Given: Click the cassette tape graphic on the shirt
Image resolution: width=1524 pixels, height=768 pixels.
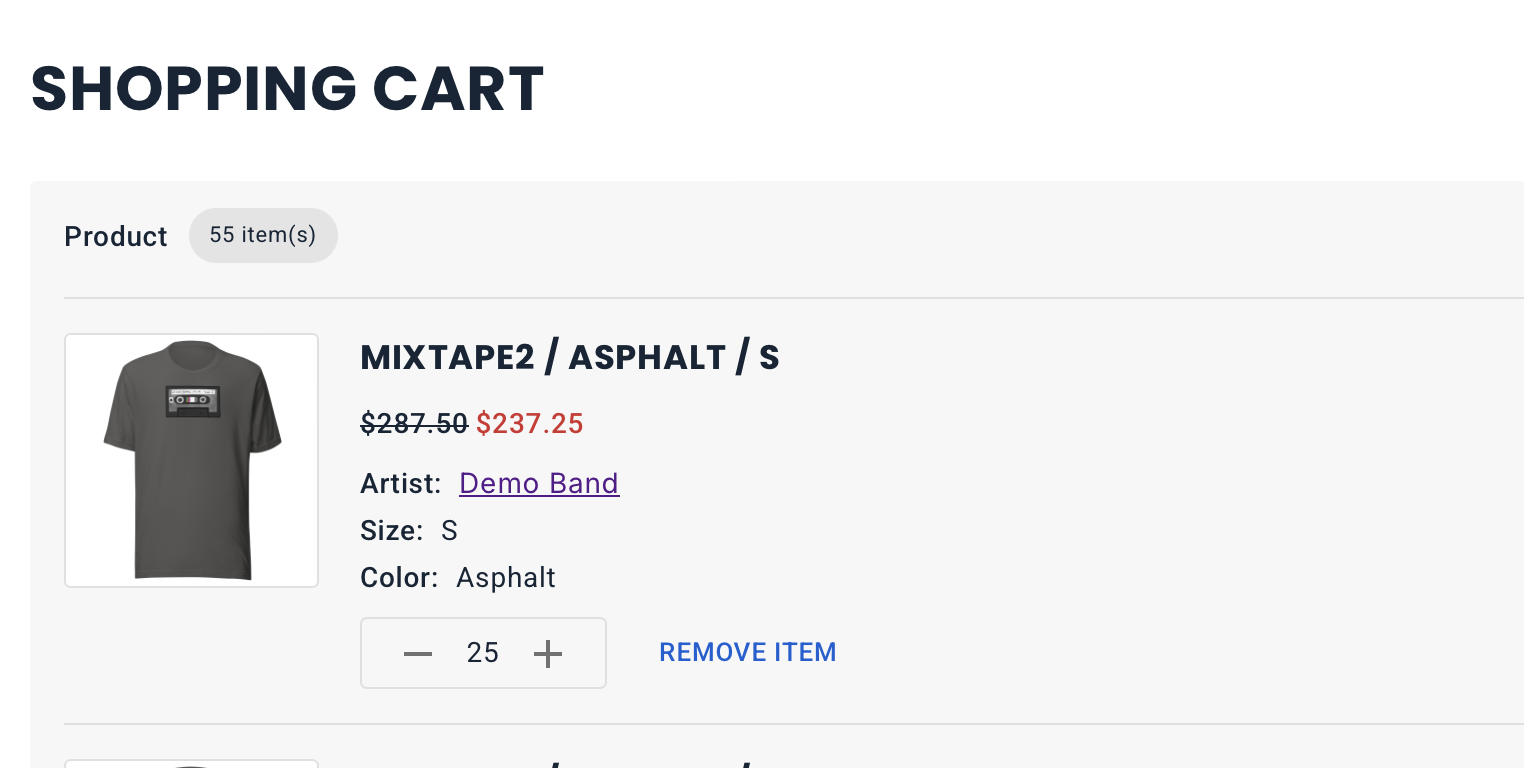Looking at the screenshot, I should [x=192, y=401].
